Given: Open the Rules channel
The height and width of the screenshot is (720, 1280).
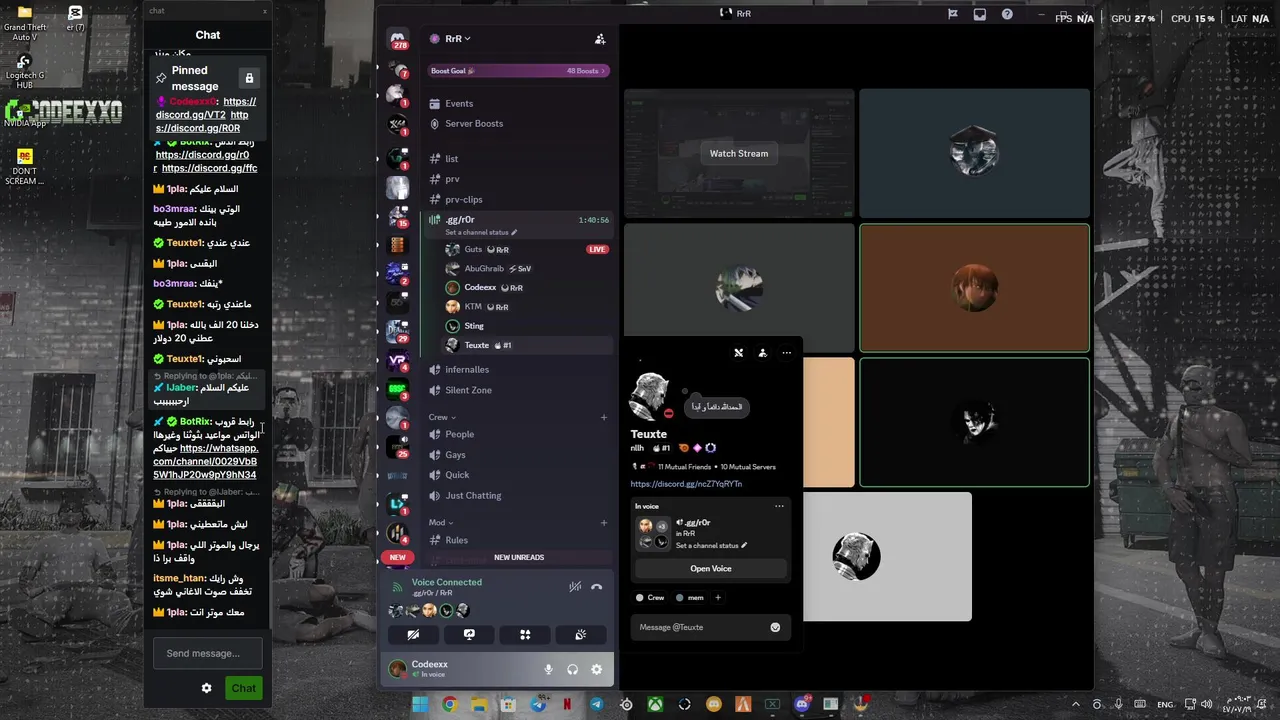Looking at the screenshot, I should tap(456, 540).
